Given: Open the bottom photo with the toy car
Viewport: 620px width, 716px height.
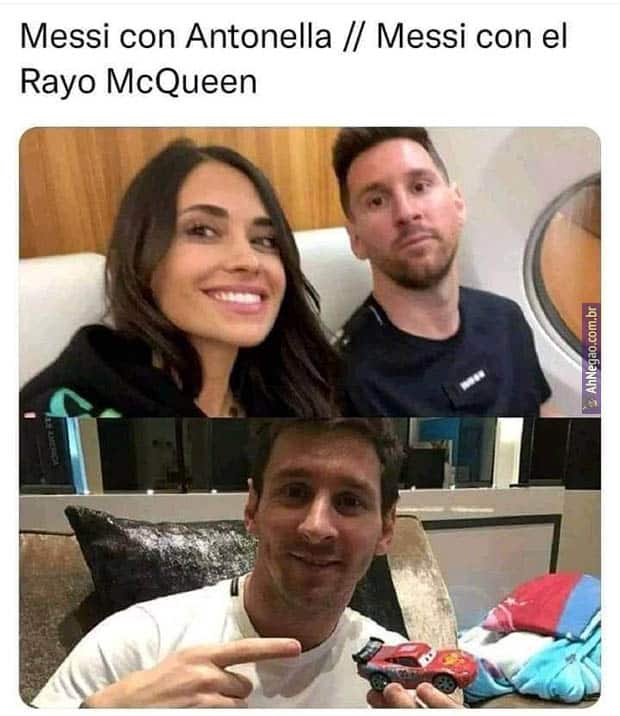Looking at the screenshot, I should click(x=310, y=563).
